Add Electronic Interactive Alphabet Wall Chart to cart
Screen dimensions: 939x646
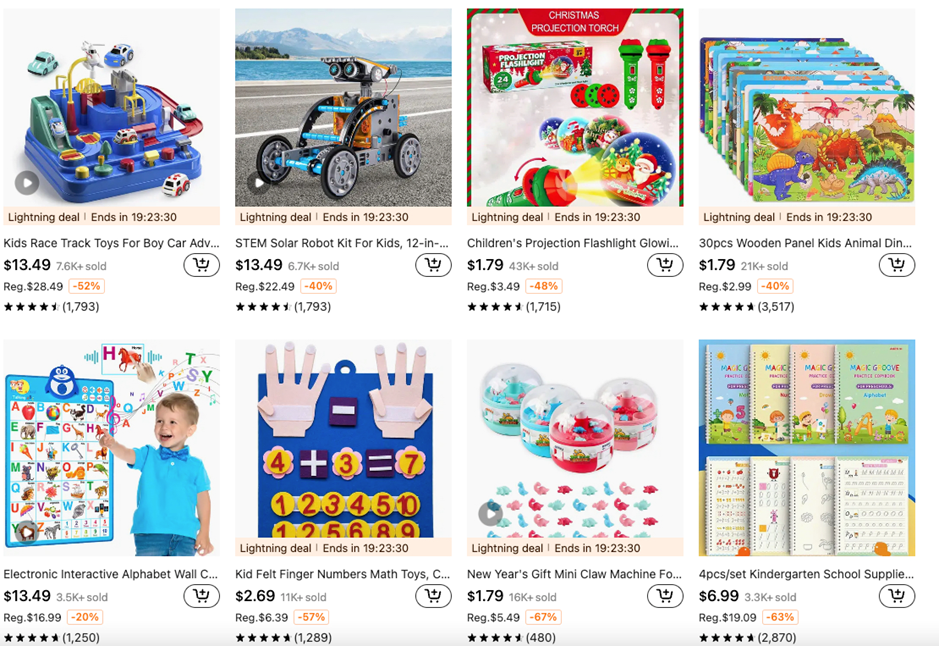[201, 596]
